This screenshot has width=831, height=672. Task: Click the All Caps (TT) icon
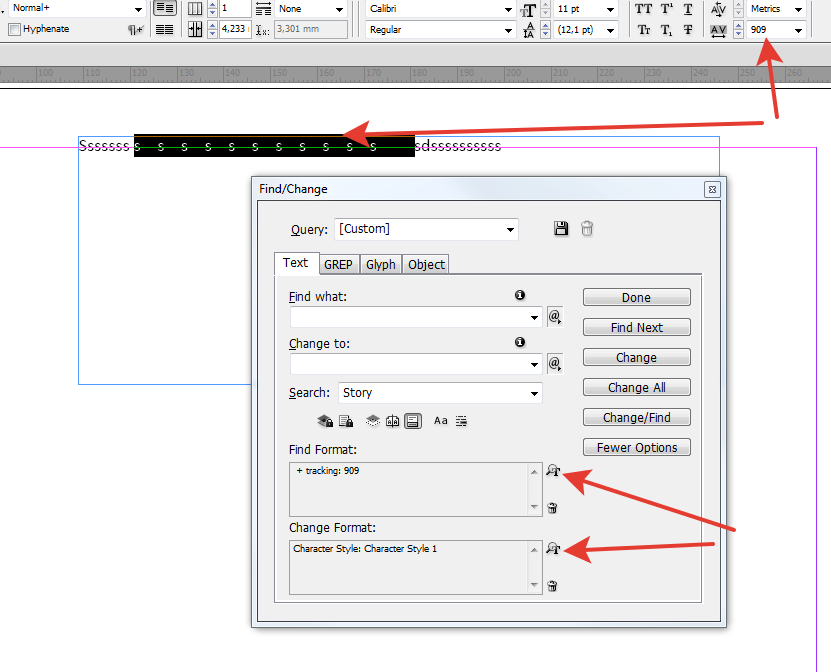tap(643, 9)
